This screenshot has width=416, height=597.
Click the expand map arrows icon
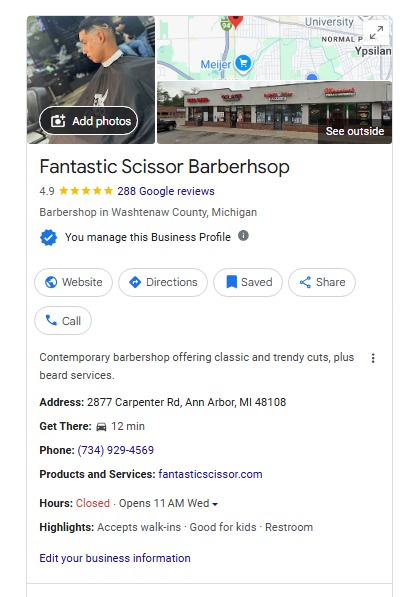point(376,32)
